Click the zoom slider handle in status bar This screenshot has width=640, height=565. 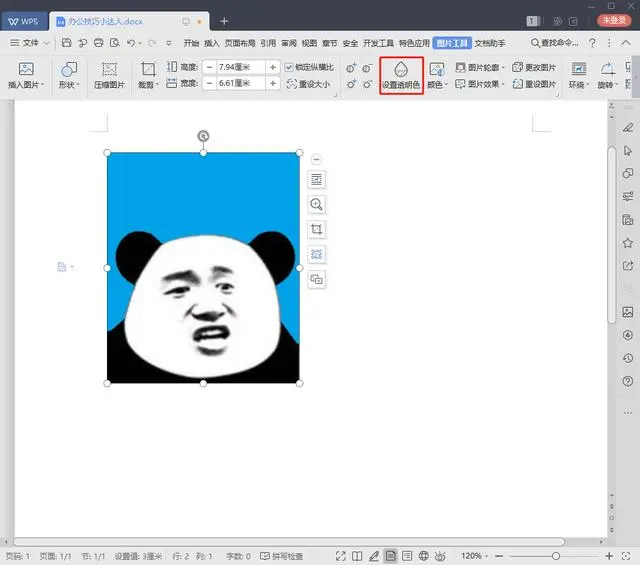(x=556, y=556)
